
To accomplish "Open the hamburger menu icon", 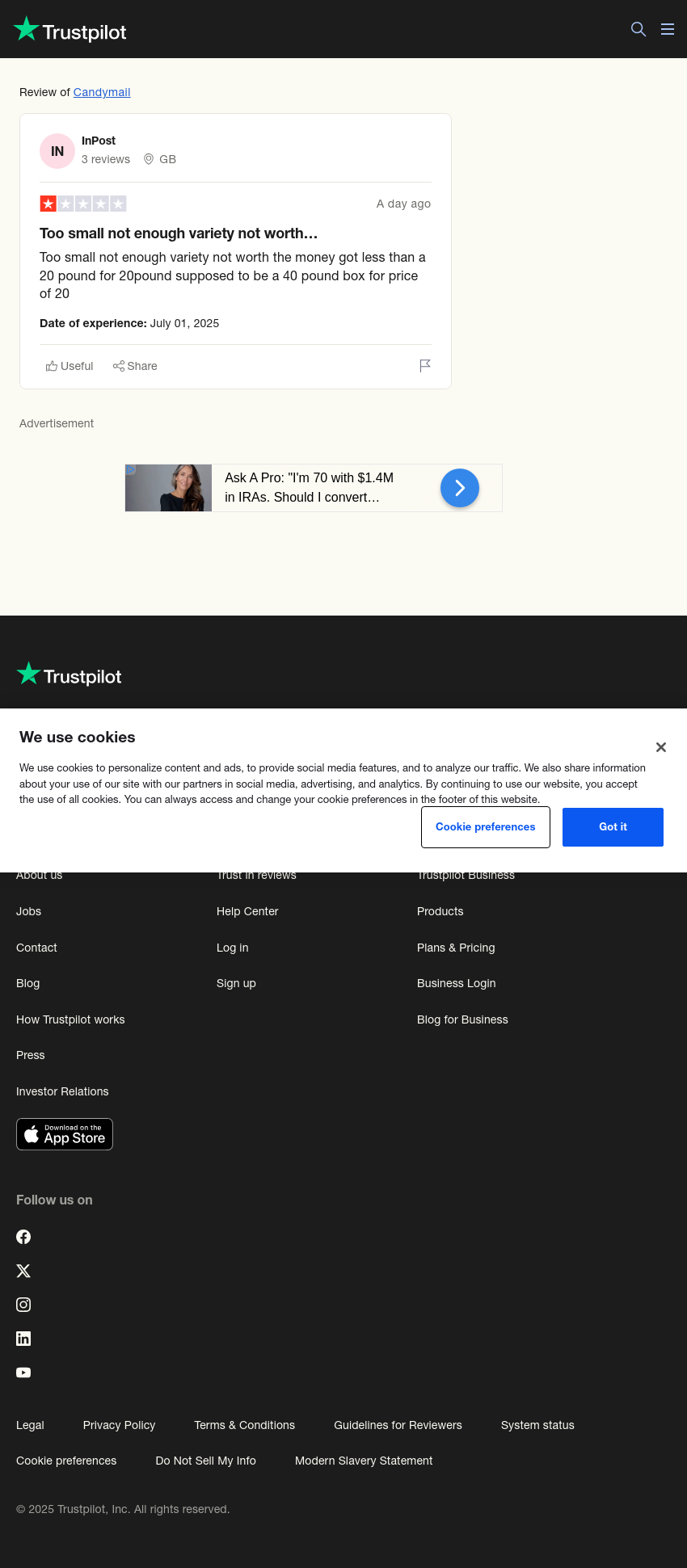I will tap(668, 30).
